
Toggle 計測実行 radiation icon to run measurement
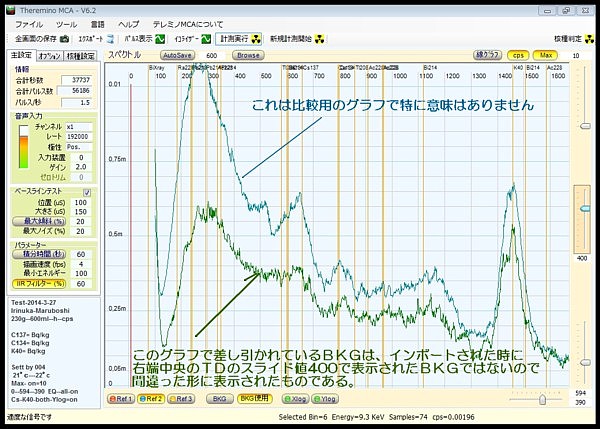coord(256,39)
